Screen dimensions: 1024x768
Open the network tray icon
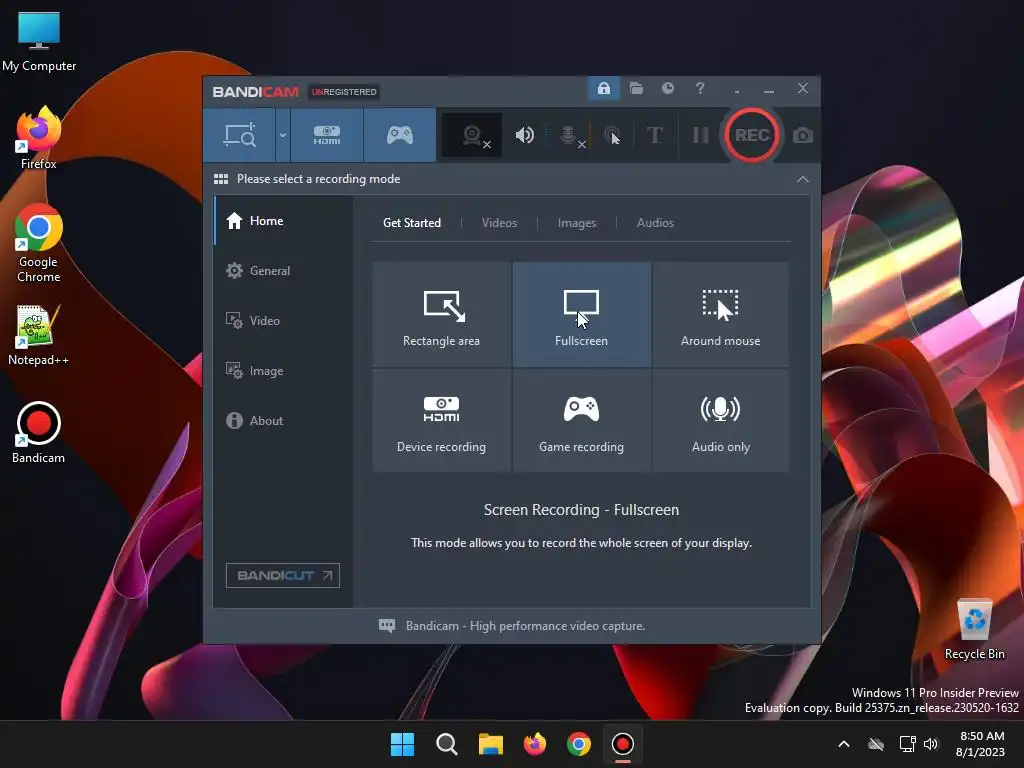[907, 744]
